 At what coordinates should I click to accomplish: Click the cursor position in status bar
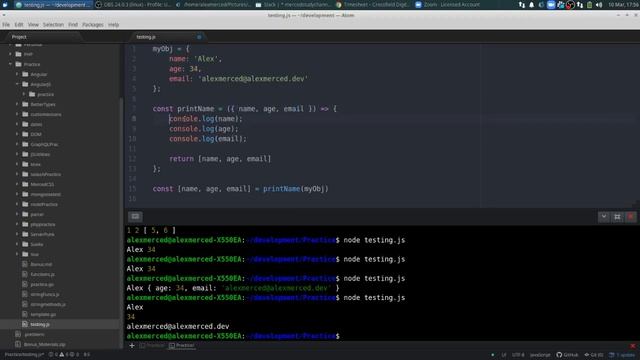87,355
